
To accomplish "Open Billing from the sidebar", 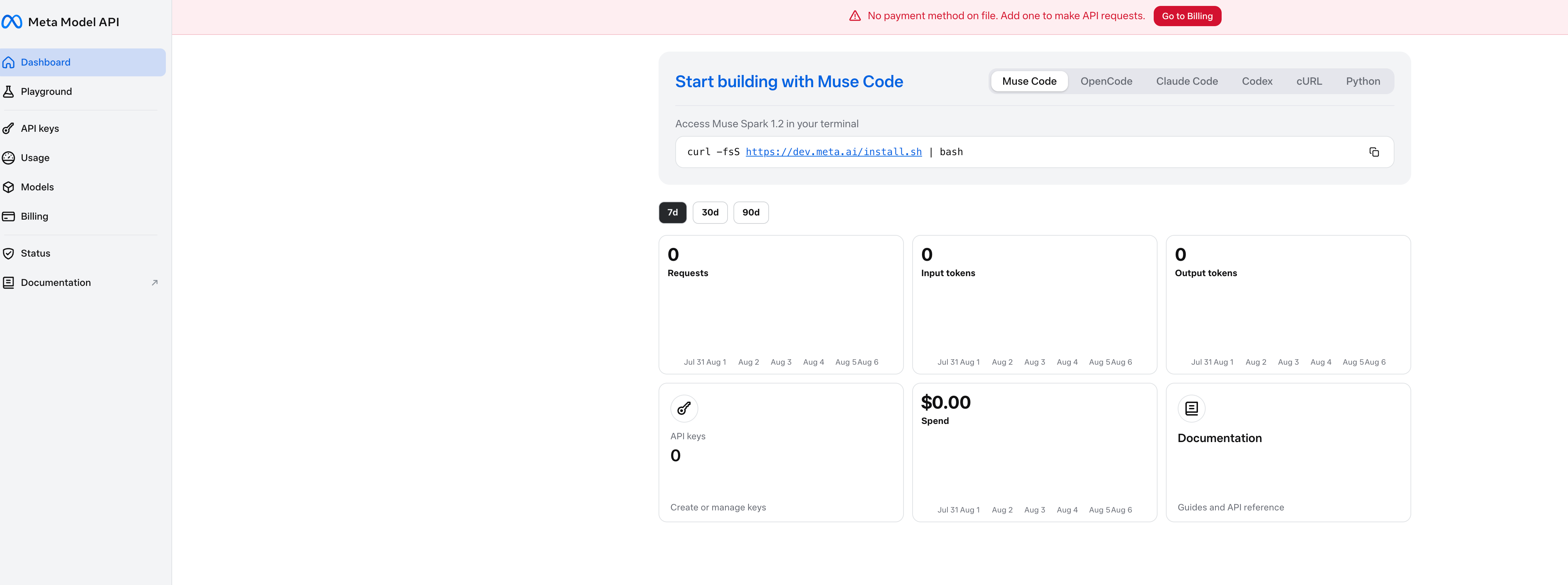I will 83,216.
